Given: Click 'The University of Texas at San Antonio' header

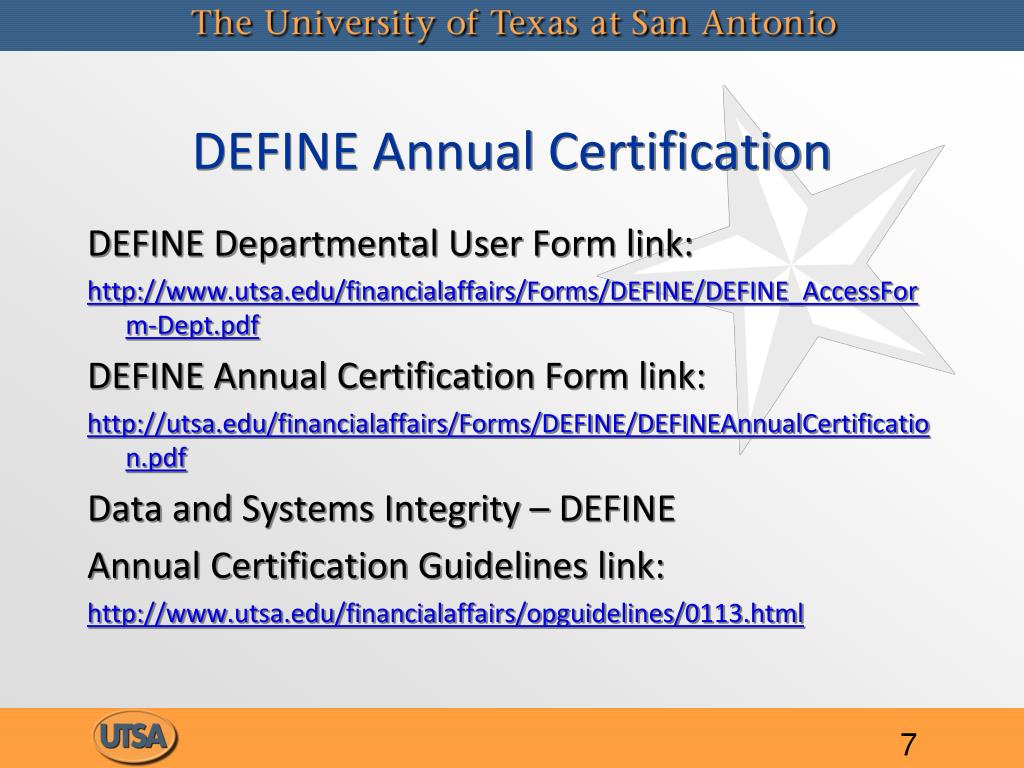Looking at the screenshot, I should (x=514, y=24).
